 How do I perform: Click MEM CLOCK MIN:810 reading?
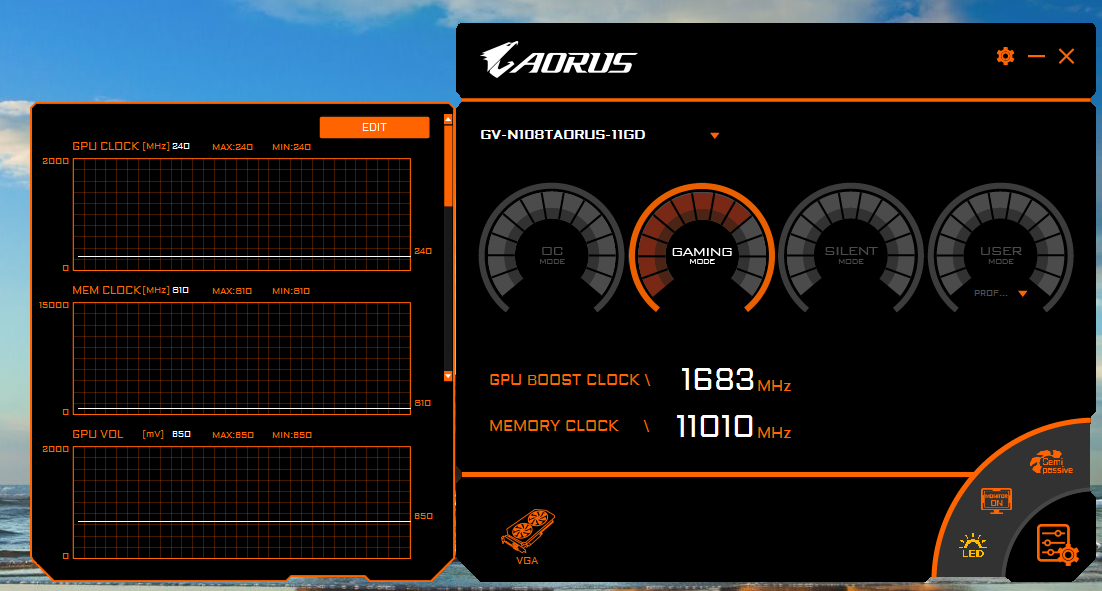[x=291, y=291]
